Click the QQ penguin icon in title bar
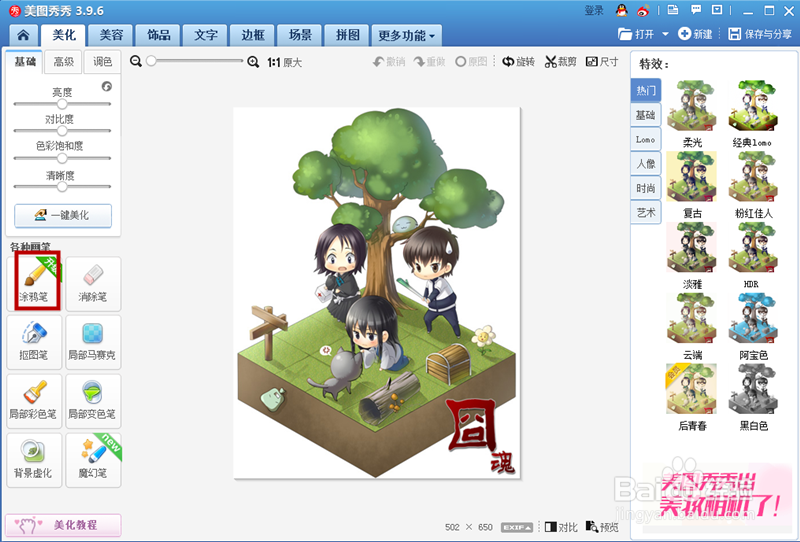 point(621,10)
